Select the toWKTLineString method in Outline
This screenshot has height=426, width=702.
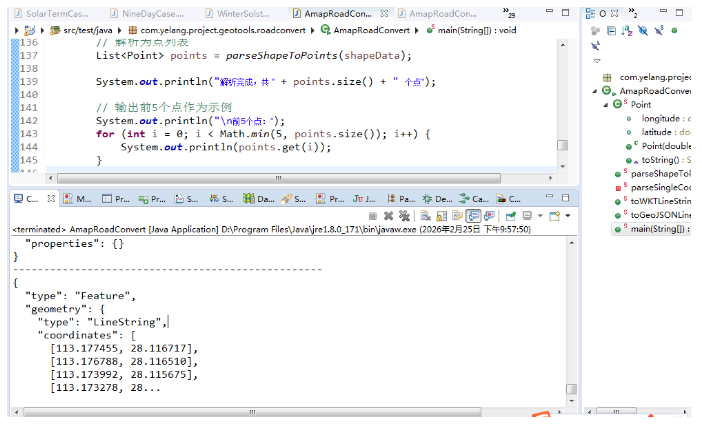tap(653, 201)
